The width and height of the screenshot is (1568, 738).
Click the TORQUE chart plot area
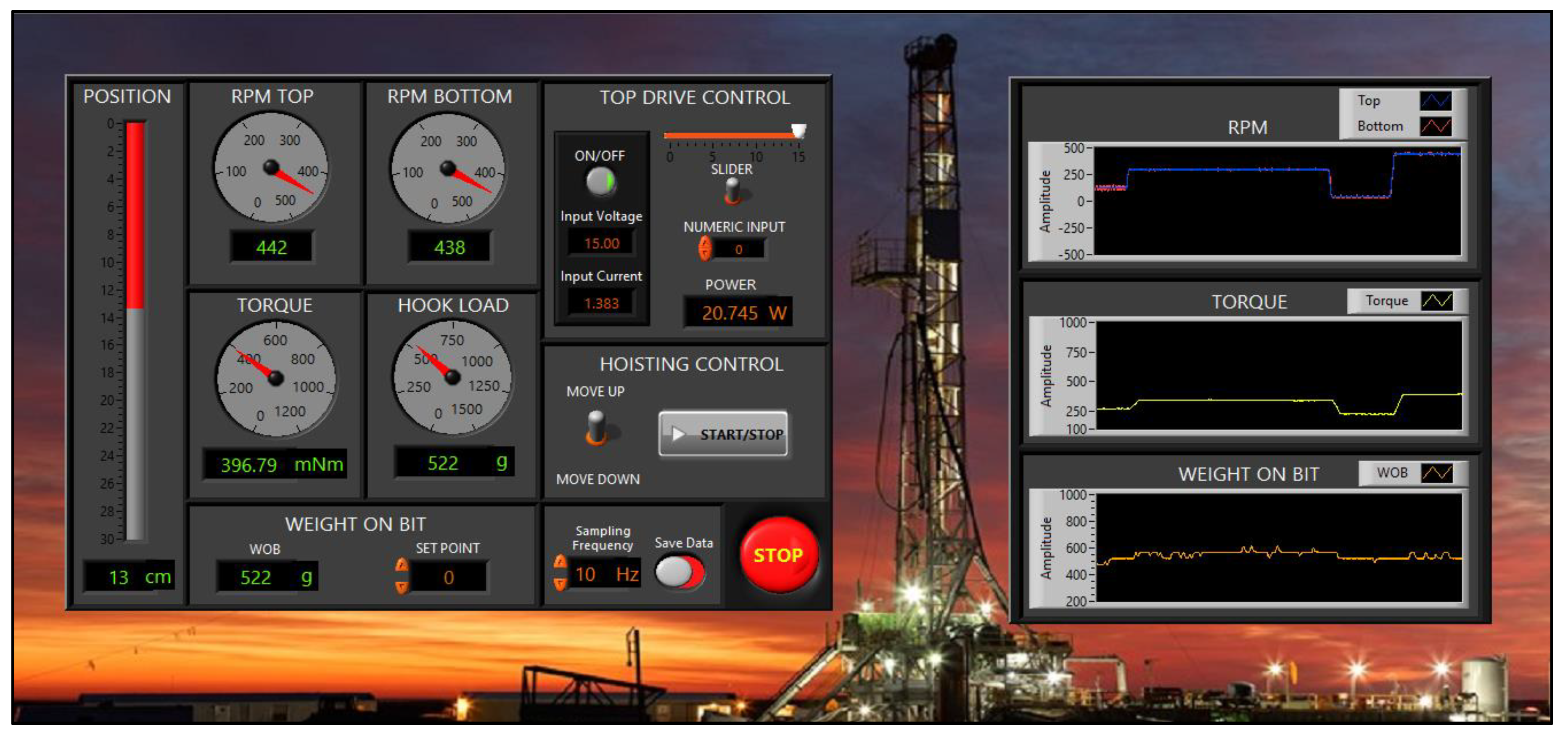pos(1279,375)
